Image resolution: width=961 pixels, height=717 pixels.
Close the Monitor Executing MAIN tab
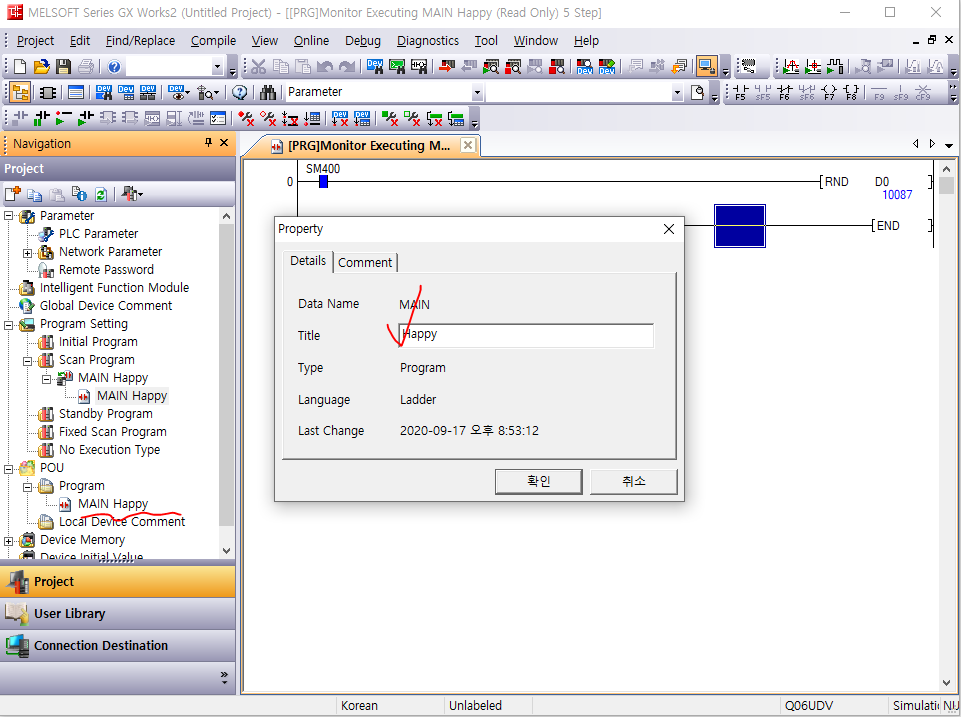tap(468, 145)
